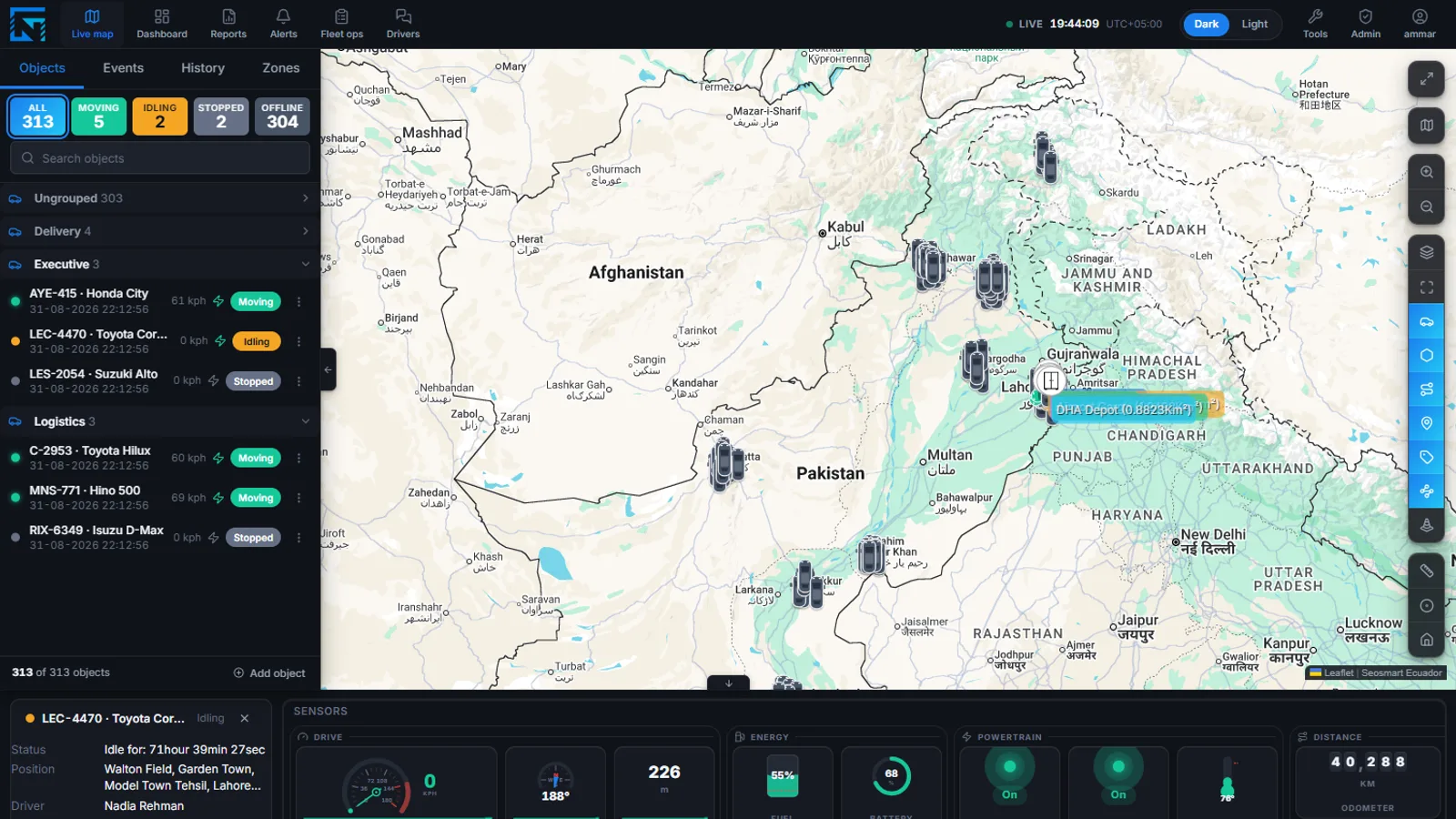Toggle the hexagon zones layer
The image size is (1456, 819).
[1426, 356]
